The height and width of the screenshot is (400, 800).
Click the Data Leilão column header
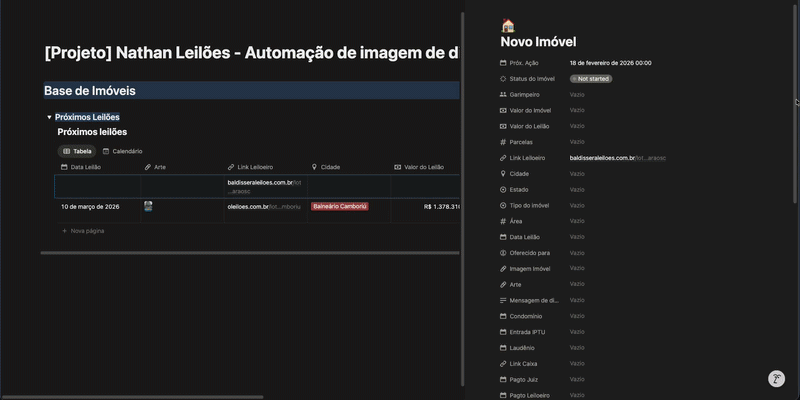[x=85, y=167]
